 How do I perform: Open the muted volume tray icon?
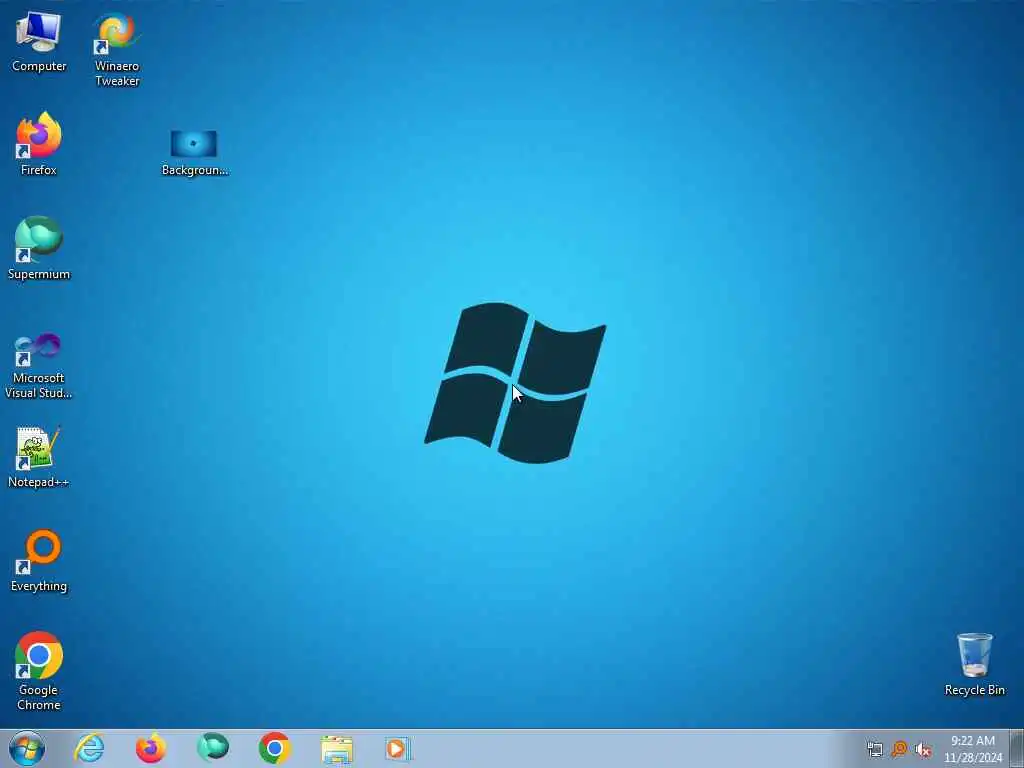click(923, 750)
